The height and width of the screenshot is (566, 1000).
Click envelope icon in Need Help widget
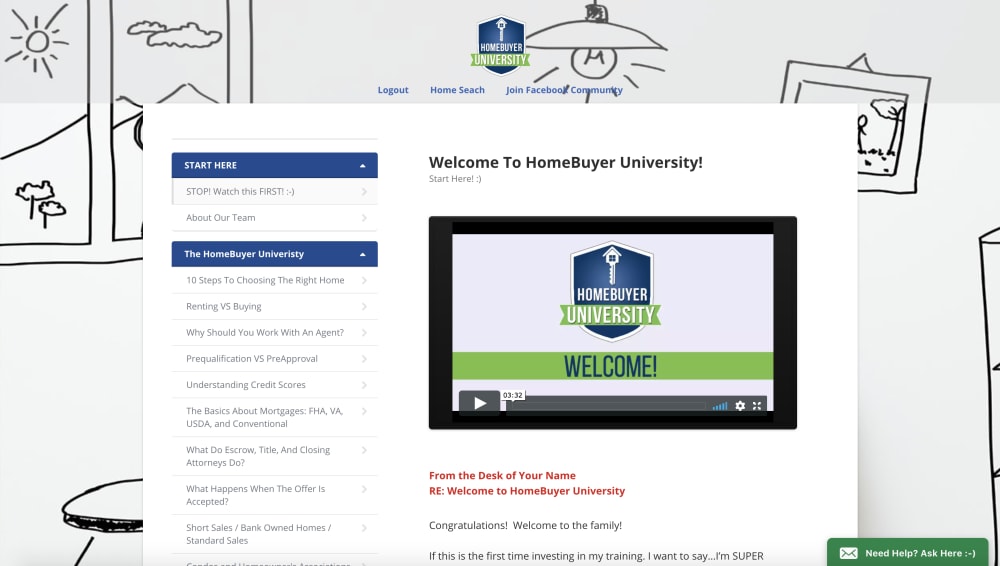tap(848, 553)
